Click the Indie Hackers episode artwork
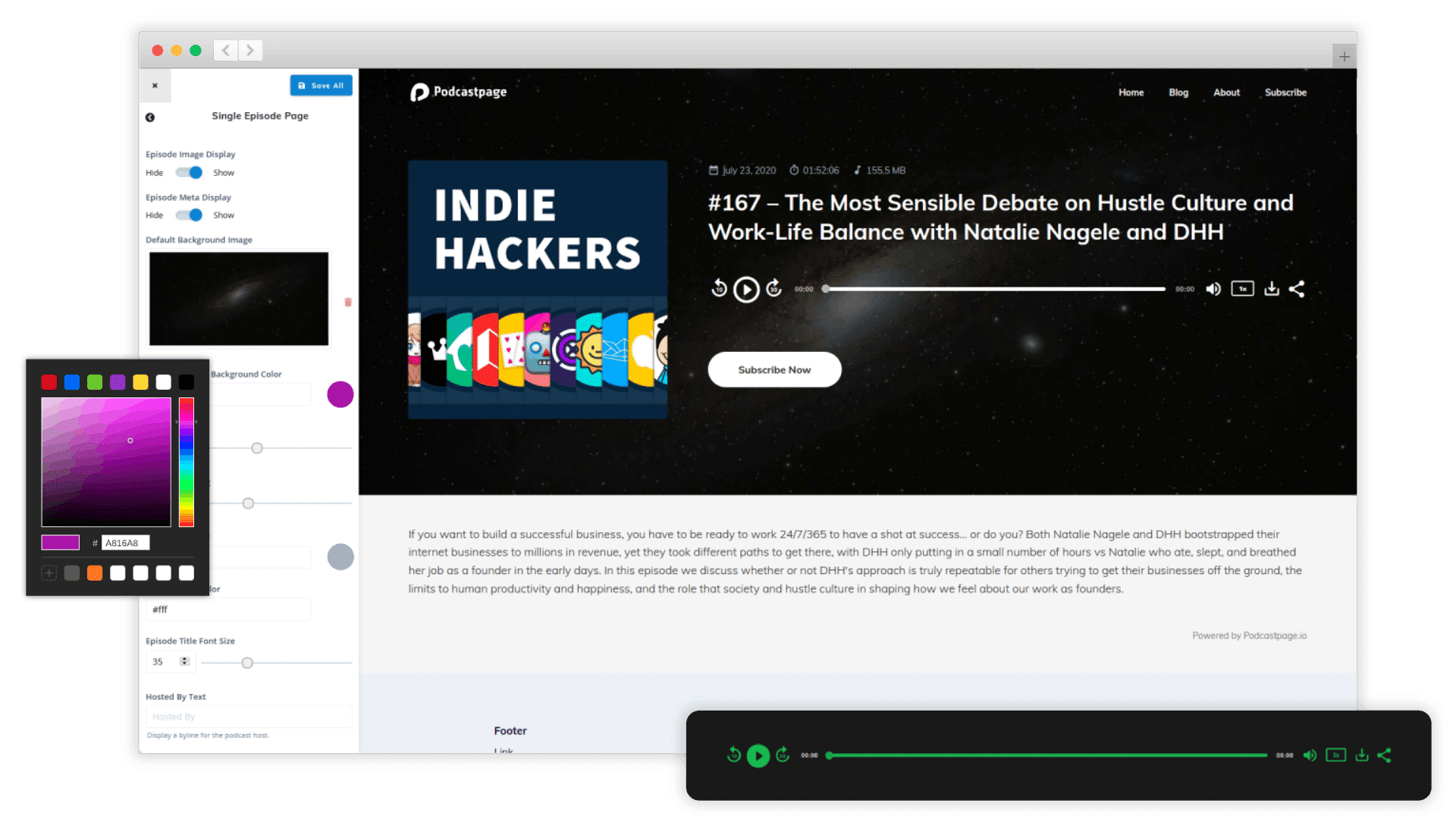1456x816 pixels. click(538, 289)
